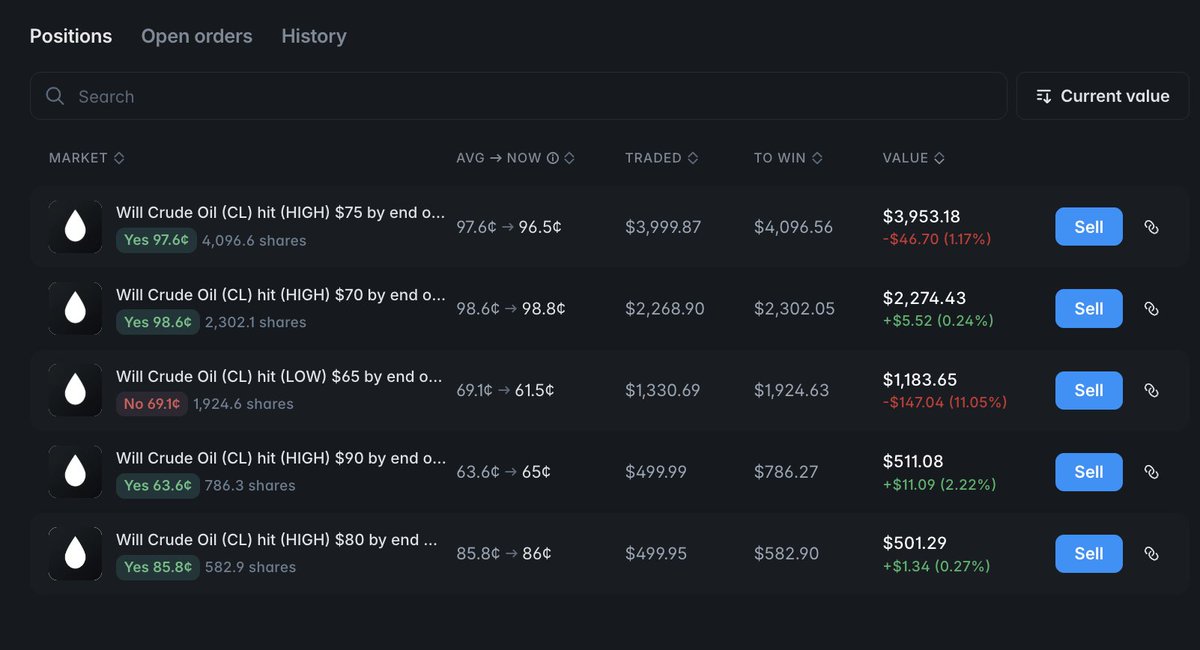
Task: Click the $2,268.90 traded amount
Action: coord(665,309)
